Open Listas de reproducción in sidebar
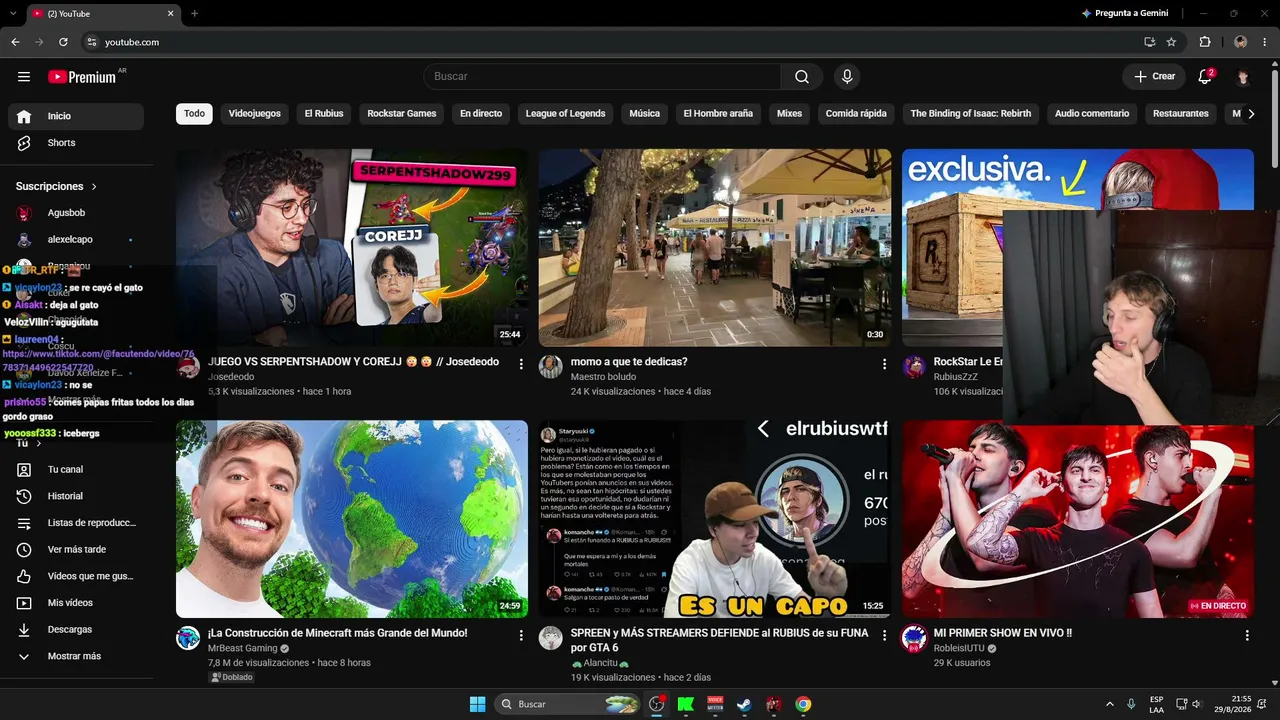This screenshot has height=720, width=1280. (x=76, y=522)
